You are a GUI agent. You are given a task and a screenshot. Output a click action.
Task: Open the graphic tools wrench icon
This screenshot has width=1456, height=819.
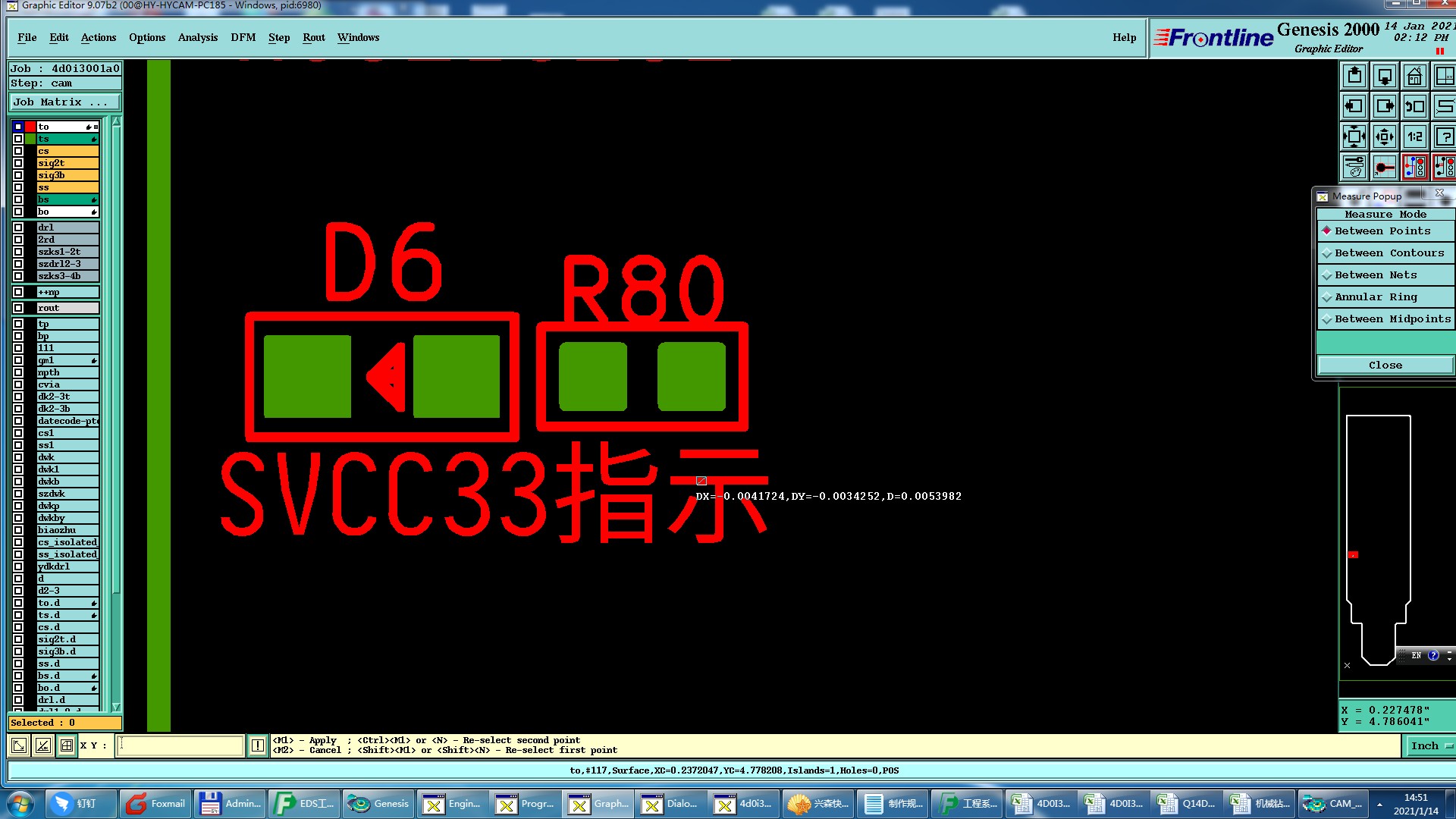click(x=1354, y=167)
